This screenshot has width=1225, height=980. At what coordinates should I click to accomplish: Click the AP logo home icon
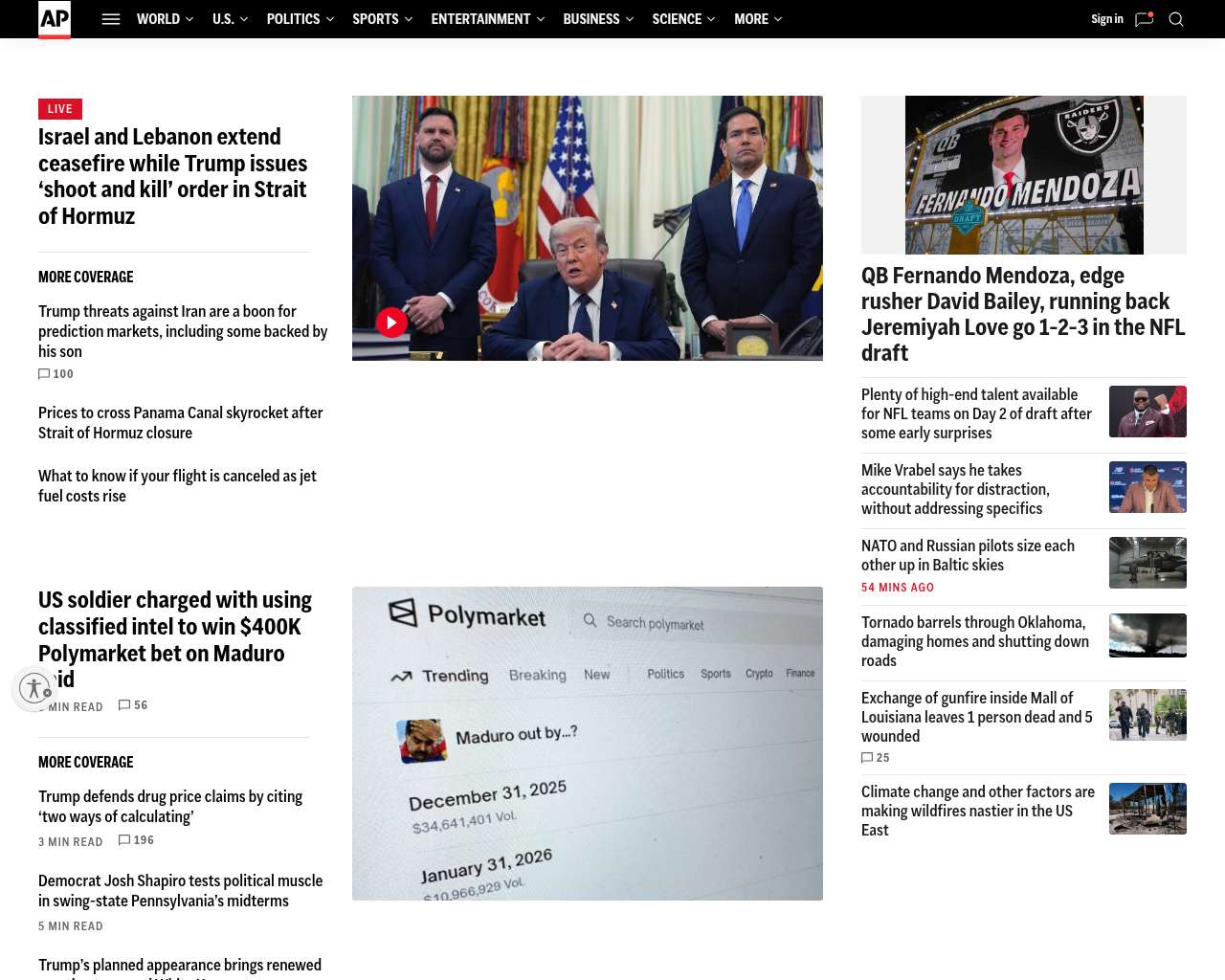[55, 19]
